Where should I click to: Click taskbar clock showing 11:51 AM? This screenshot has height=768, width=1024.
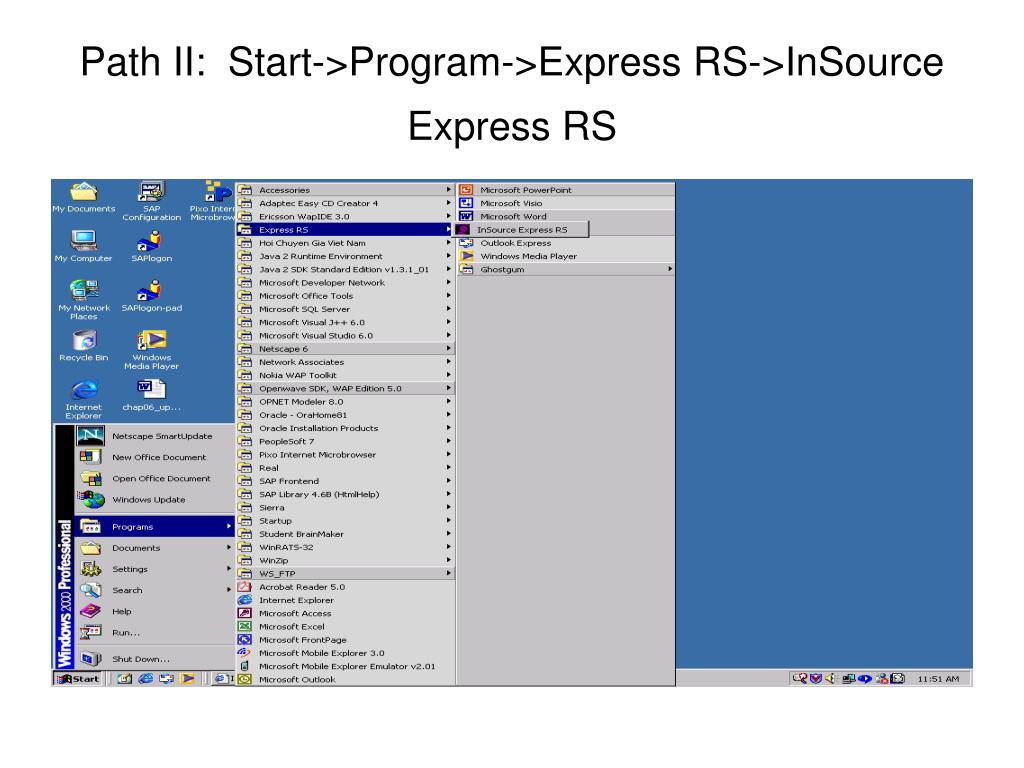click(938, 679)
